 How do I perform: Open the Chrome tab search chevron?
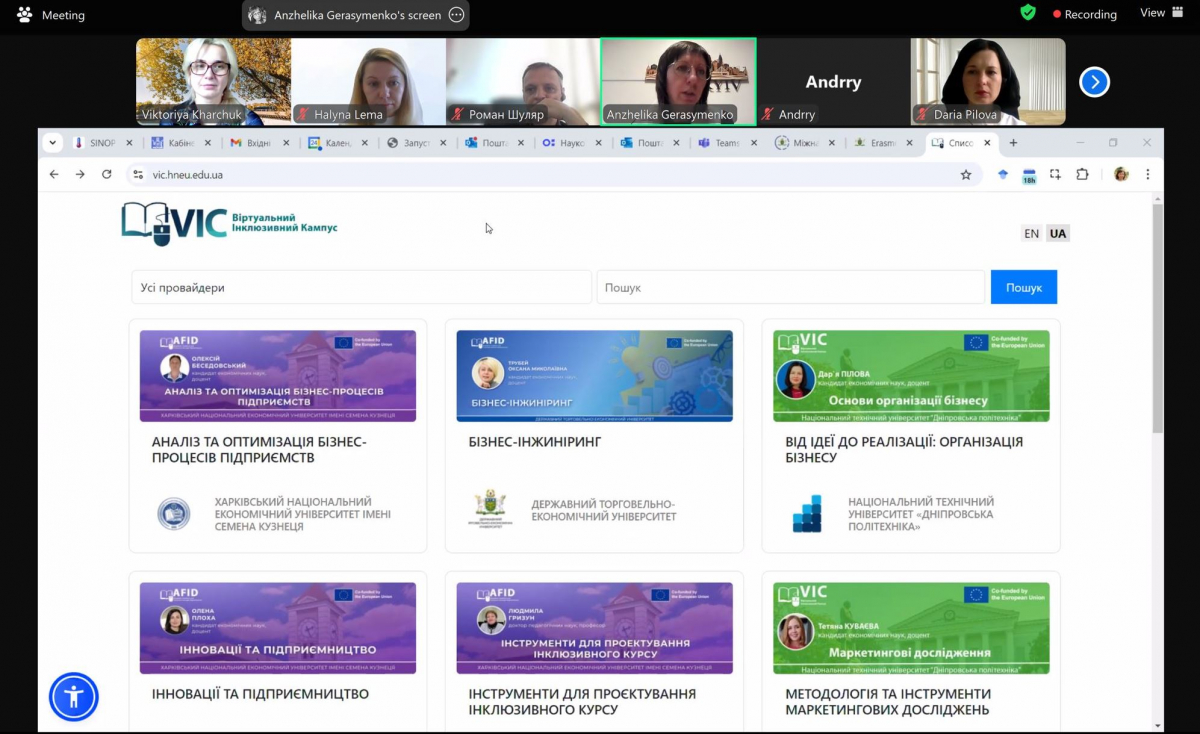(x=53, y=143)
